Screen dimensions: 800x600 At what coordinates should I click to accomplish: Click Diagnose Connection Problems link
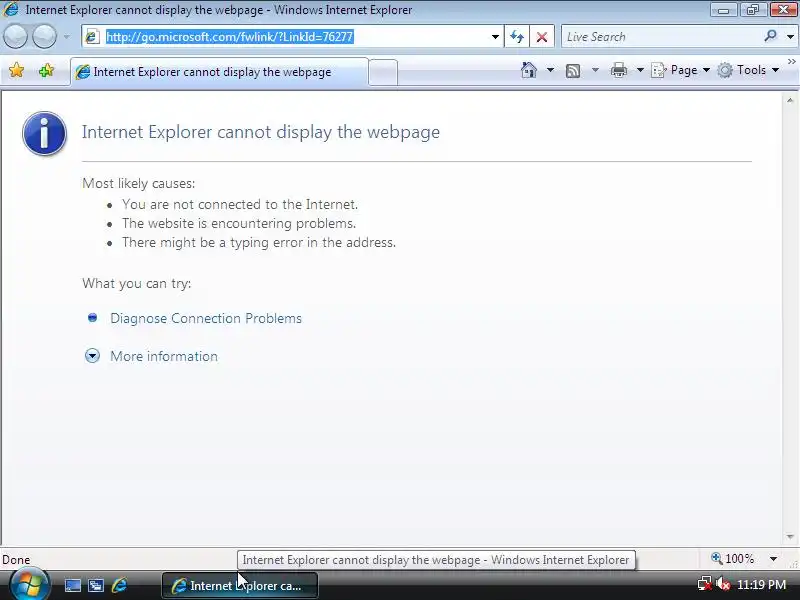(x=206, y=318)
